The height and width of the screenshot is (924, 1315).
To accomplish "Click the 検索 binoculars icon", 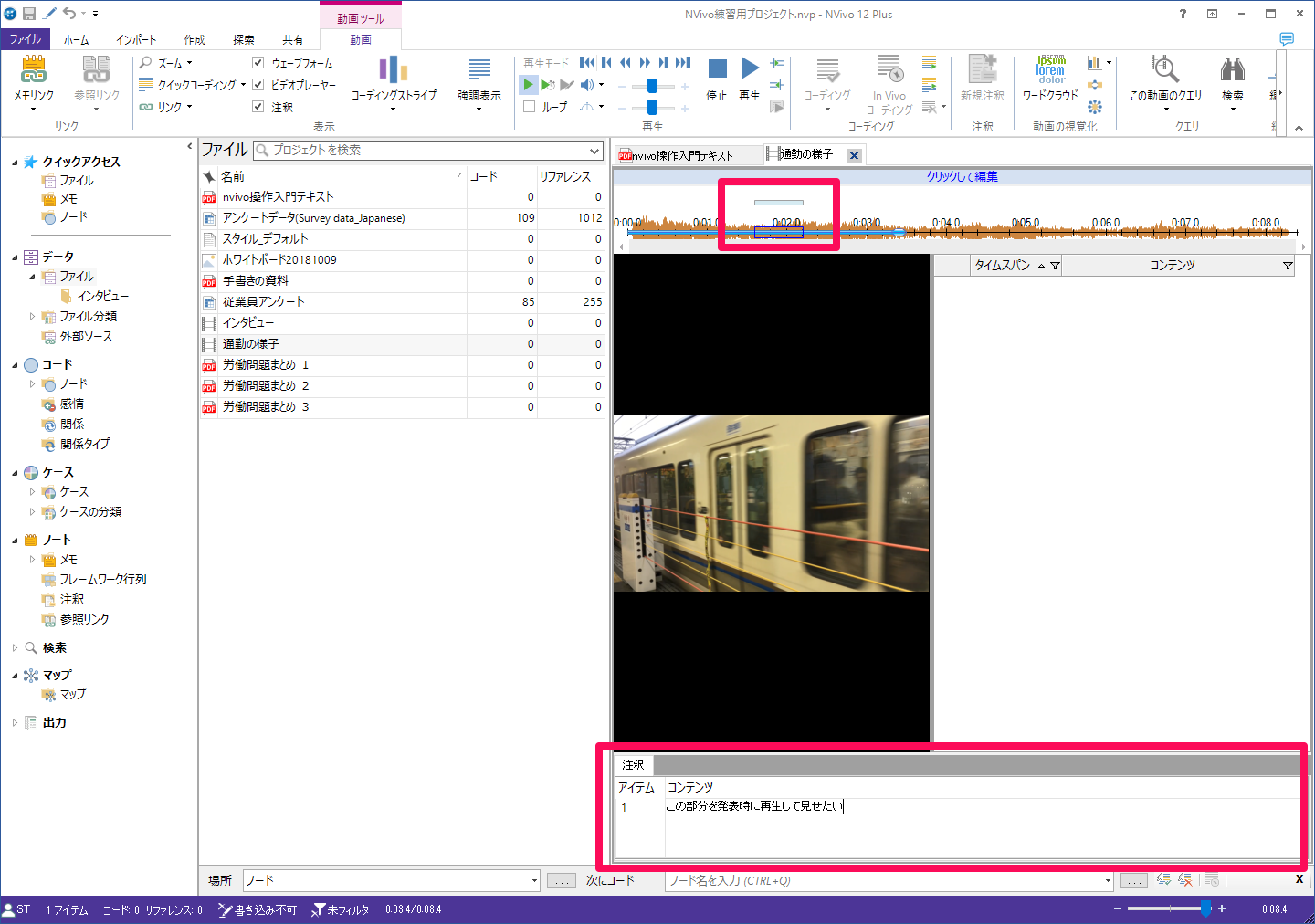I will click(x=1232, y=71).
